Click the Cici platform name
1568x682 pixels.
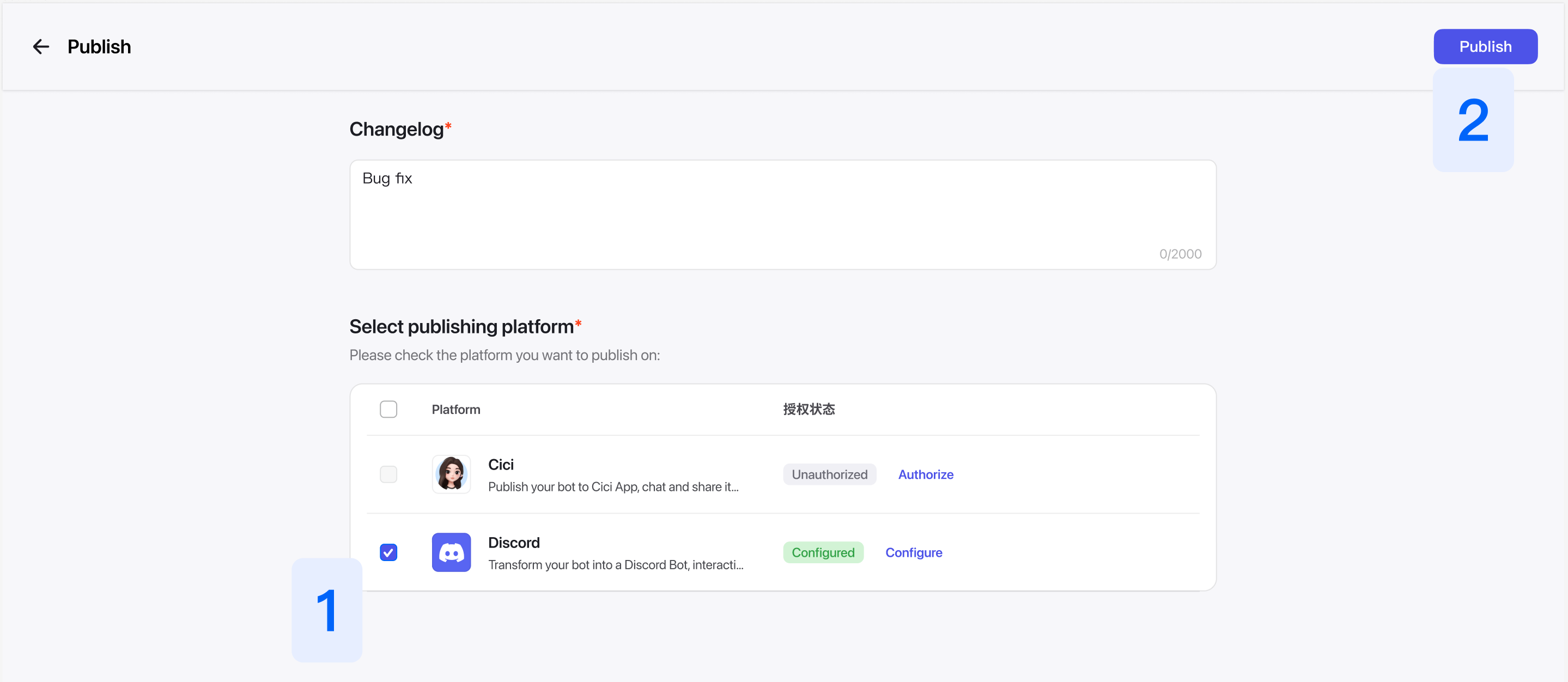[x=500, y=464]
